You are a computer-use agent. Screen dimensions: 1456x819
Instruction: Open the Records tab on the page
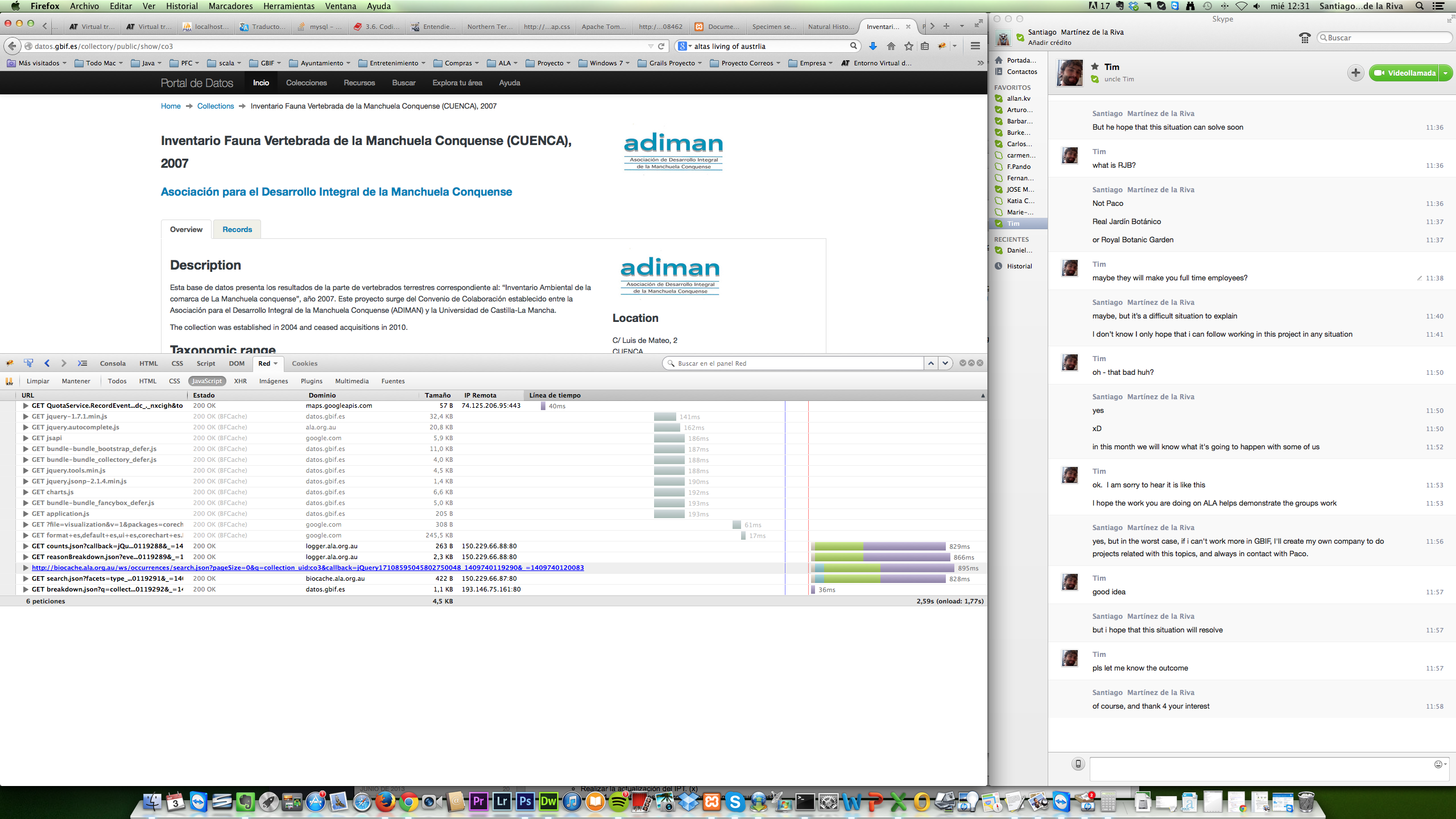click(x=237, y=229)
